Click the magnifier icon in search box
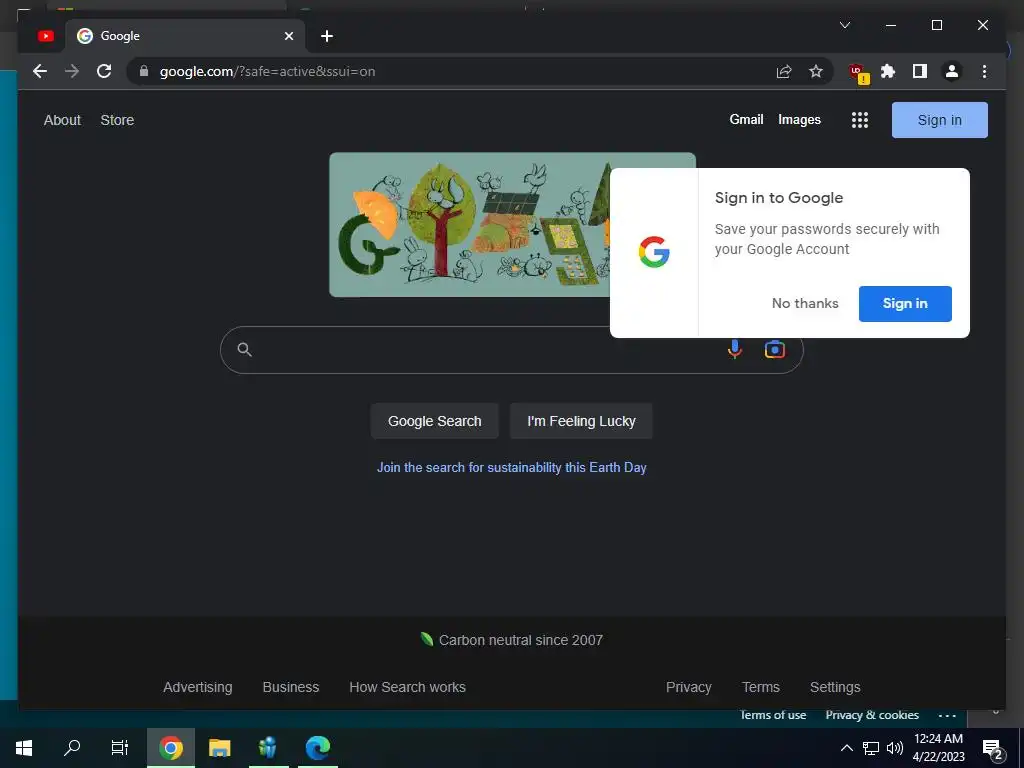This screenshot has height=768, width=1024. (244, 349)
